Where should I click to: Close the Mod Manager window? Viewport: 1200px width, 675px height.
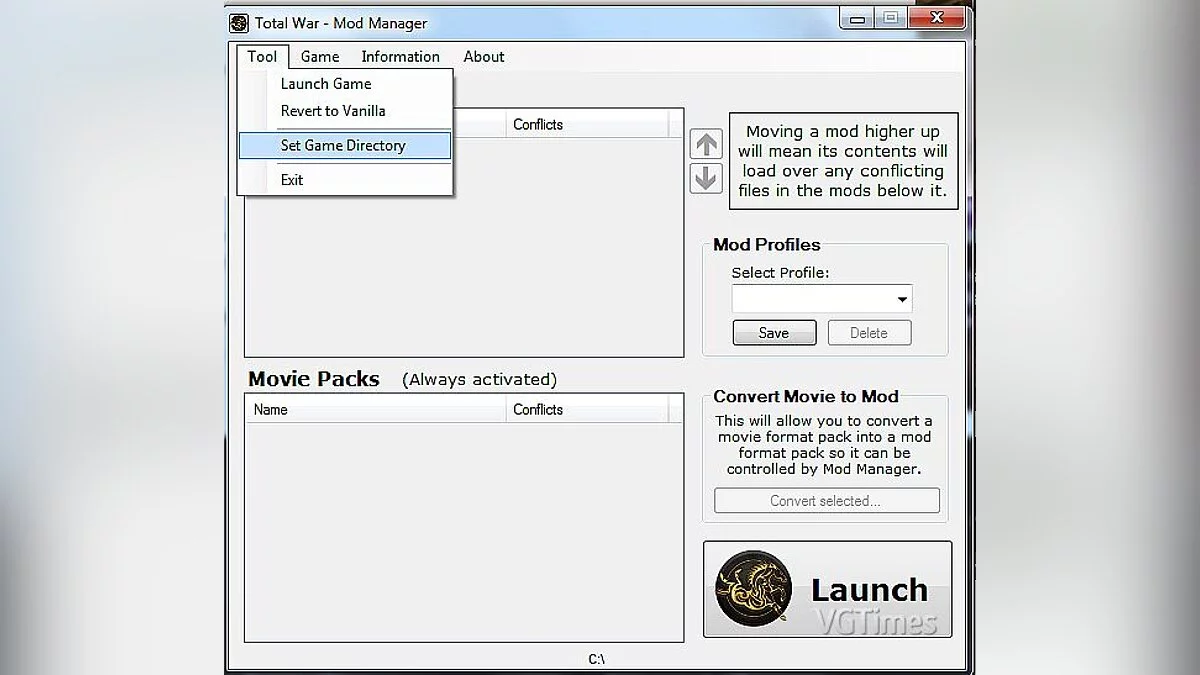936,18
